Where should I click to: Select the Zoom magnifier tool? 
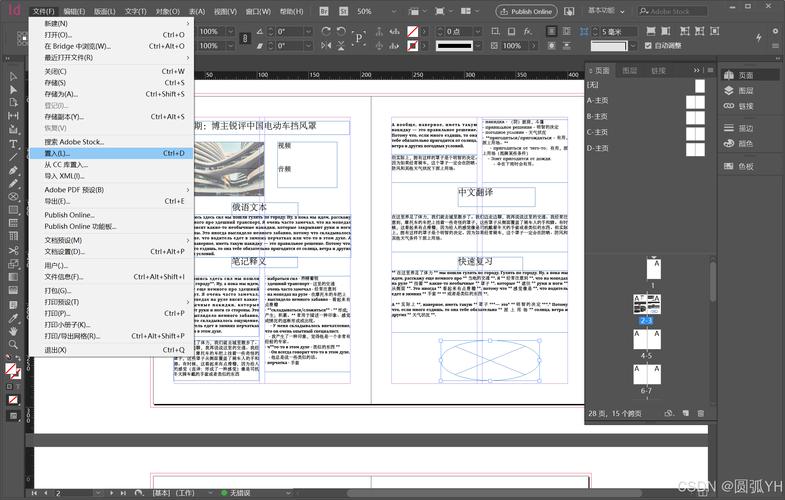(13, 344)
